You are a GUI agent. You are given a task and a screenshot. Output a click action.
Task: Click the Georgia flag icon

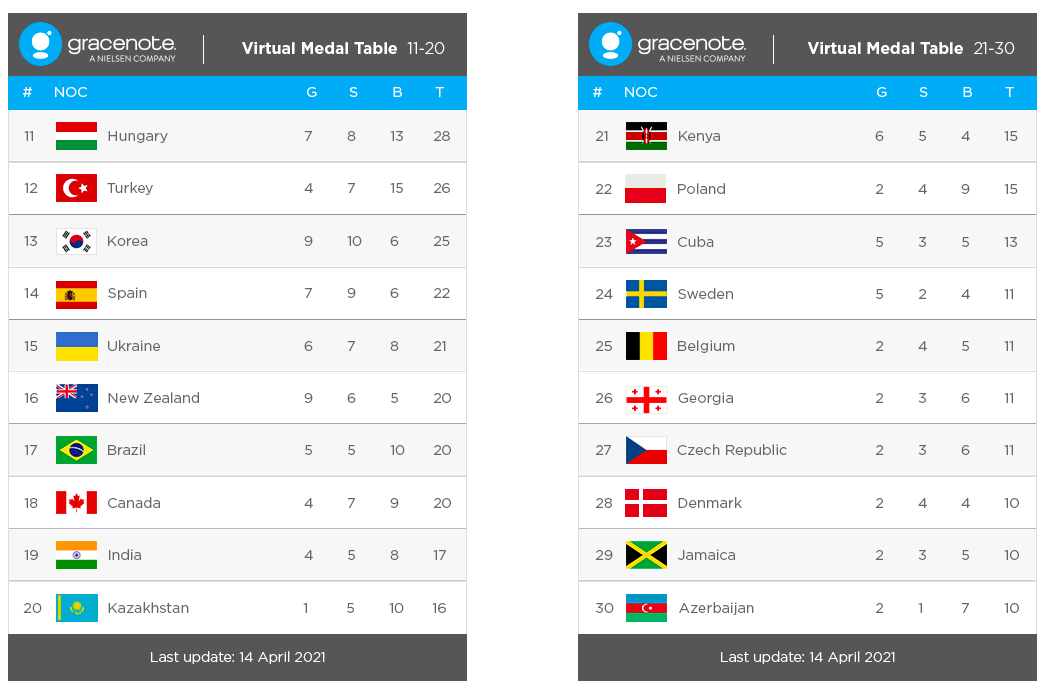point(646,398)
